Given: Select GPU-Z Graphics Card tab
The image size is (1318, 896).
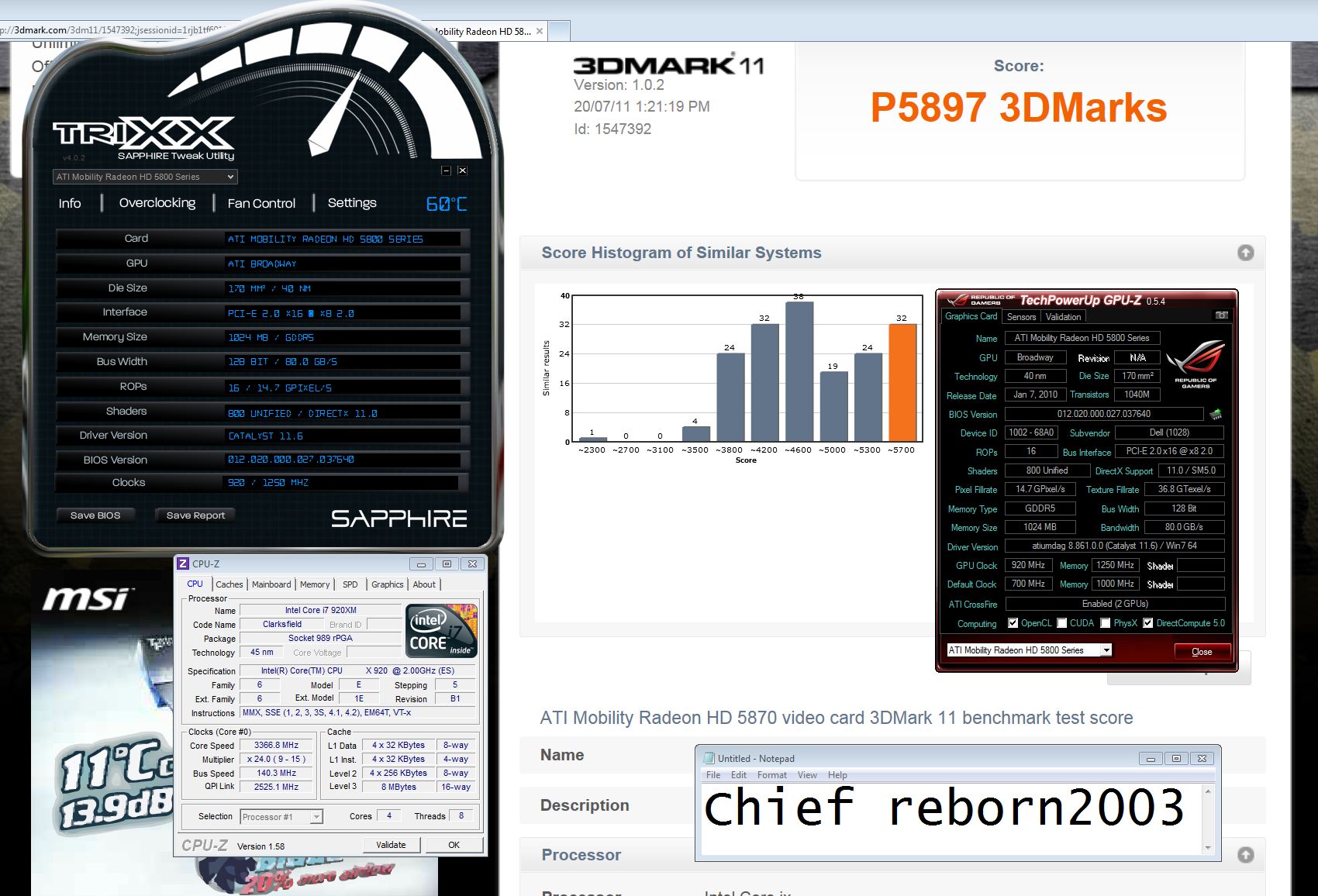Looking at the screenshot, I should (x=971, y=316).
